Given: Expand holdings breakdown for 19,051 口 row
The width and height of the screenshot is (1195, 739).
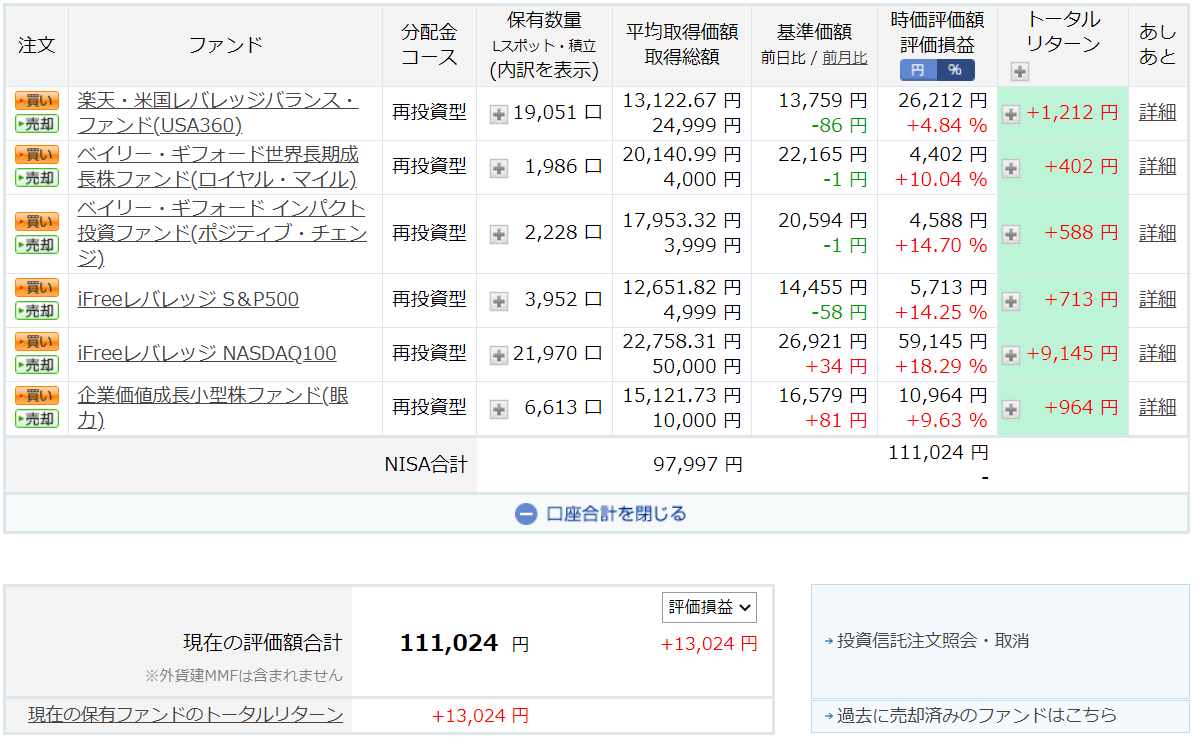Looking at the screenshot, I should pyautogui.click(x=498, y=114).
